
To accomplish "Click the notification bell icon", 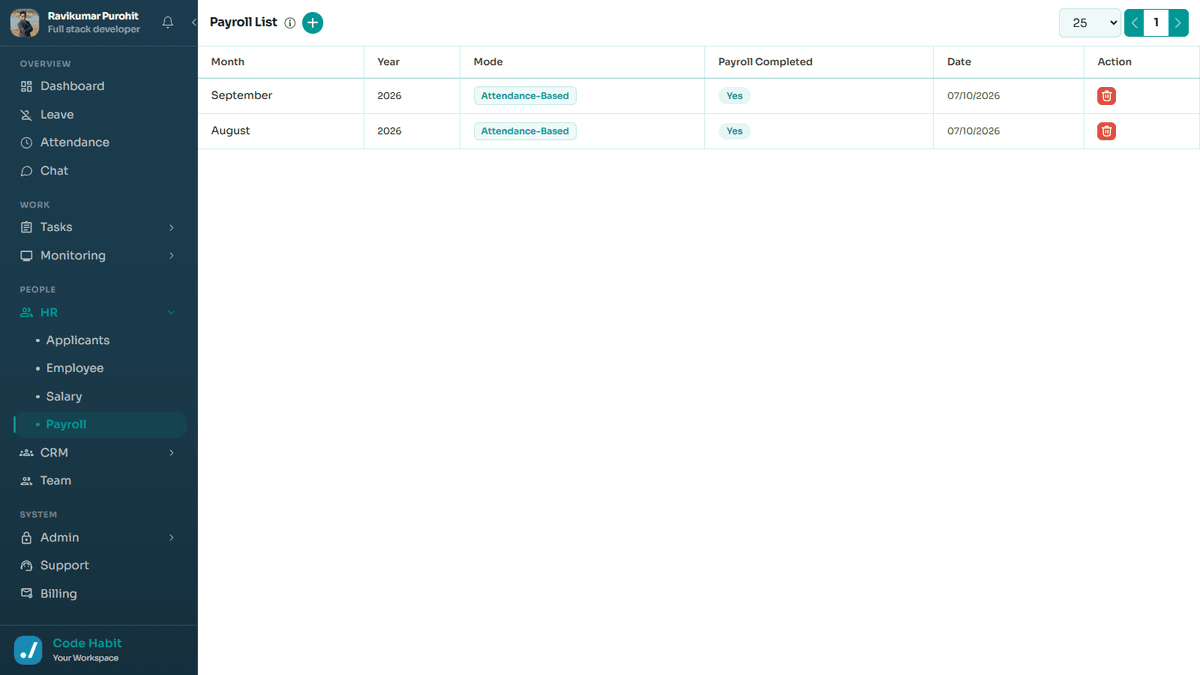I will pyautogui.click(x=168, y=22).
